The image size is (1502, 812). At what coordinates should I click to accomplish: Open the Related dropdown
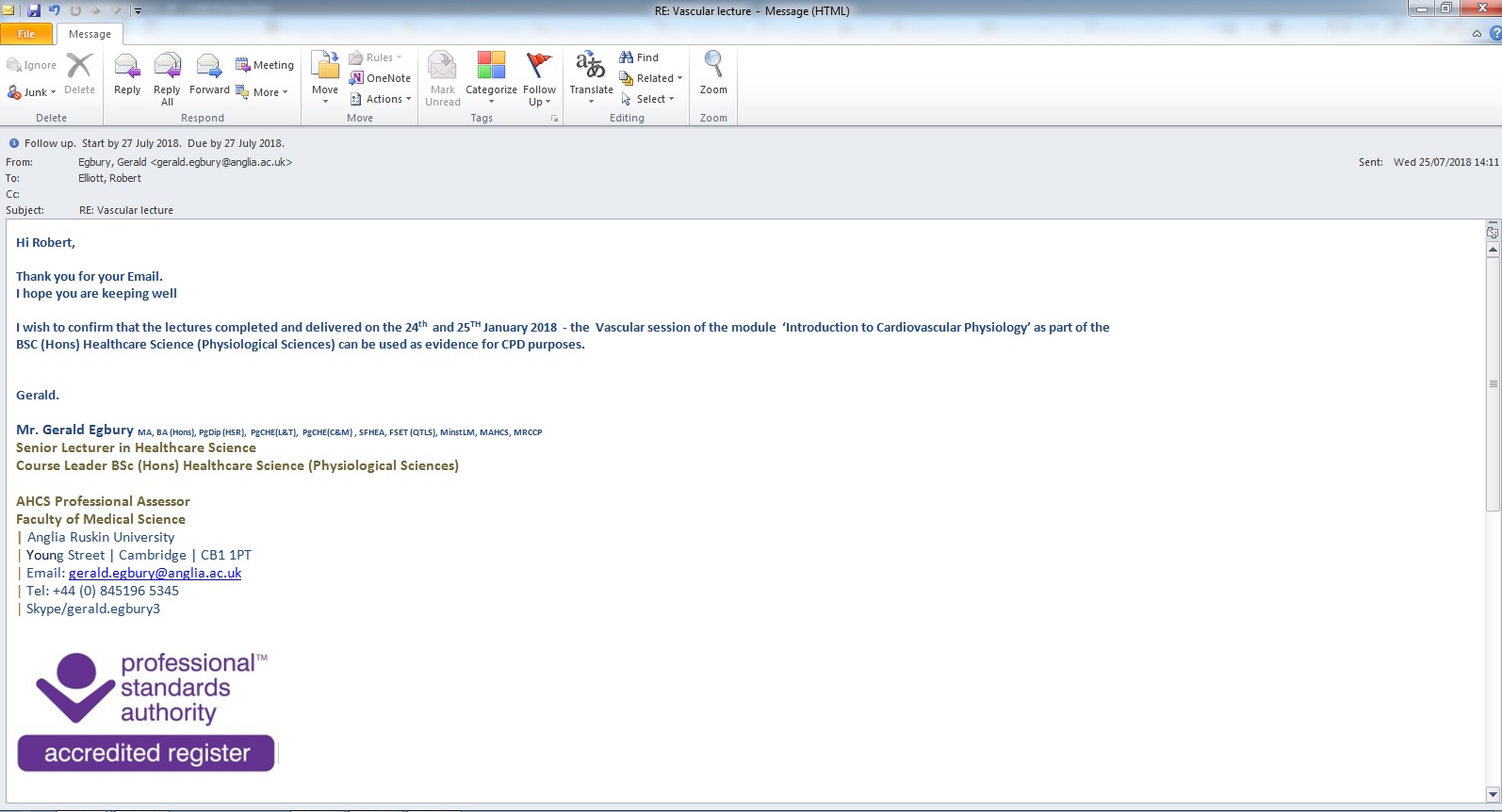(650, 78)
